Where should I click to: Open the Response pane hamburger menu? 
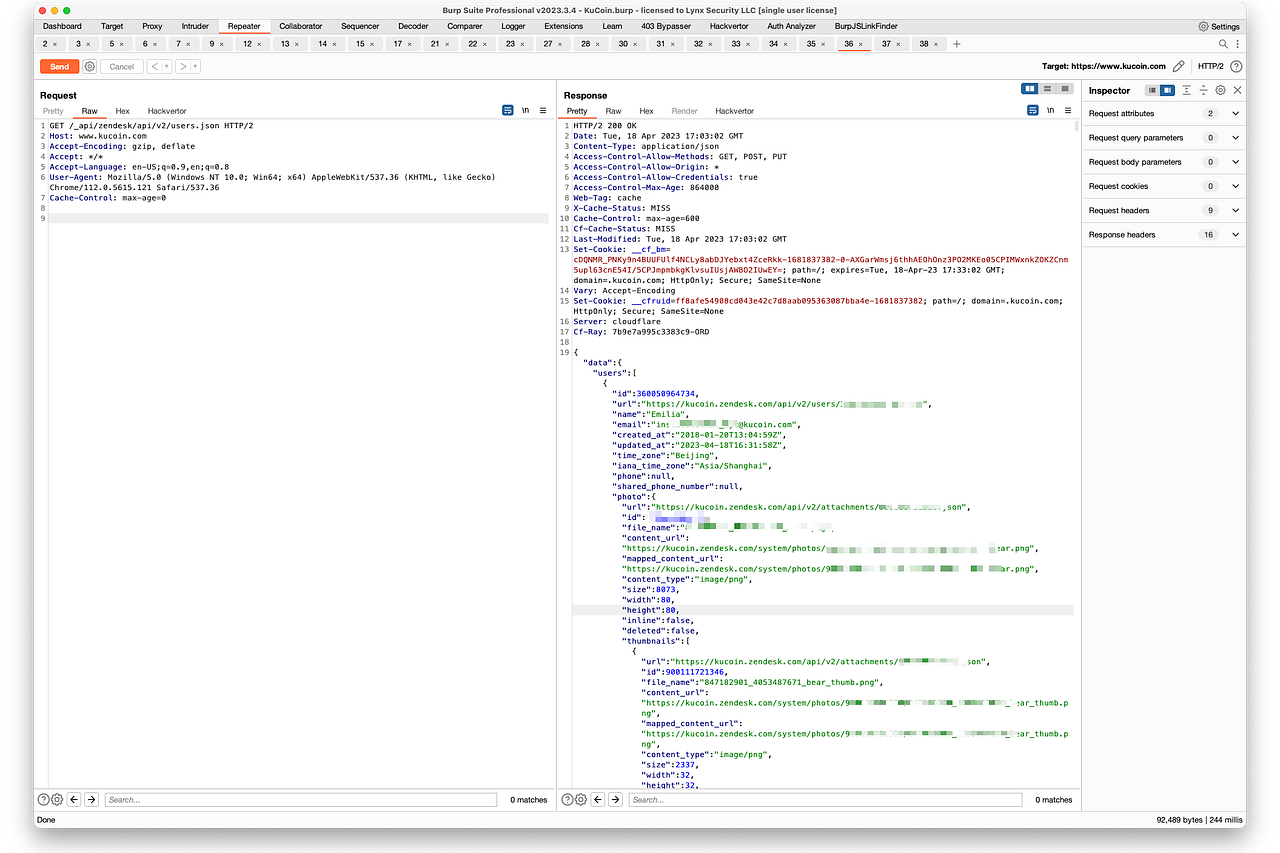[x=1067, y=110]
